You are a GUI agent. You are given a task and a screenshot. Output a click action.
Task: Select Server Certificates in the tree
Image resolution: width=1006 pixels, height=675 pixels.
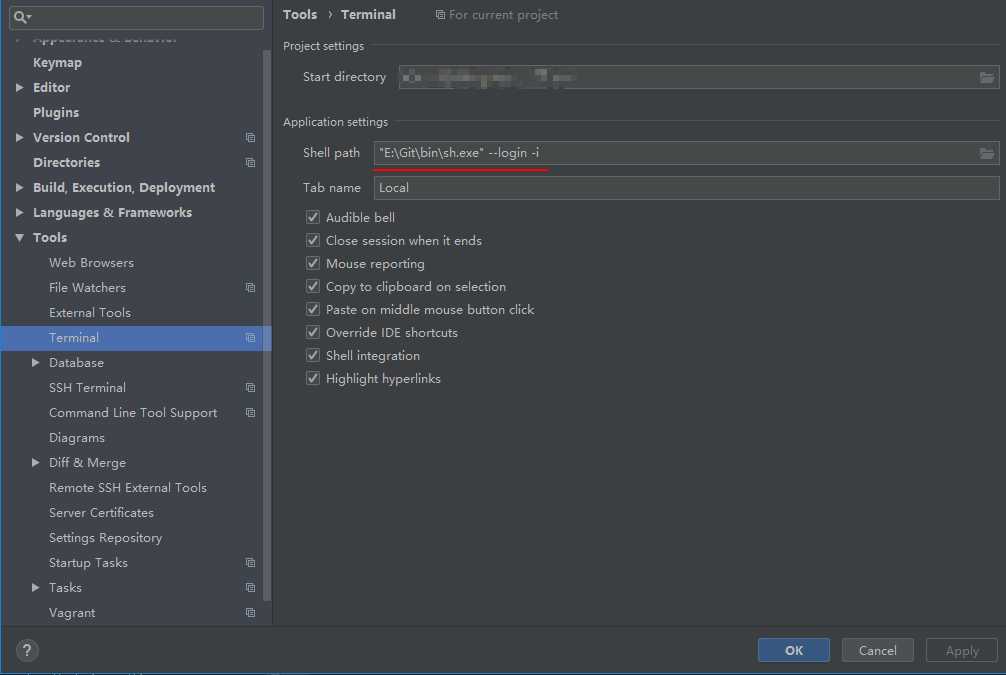(101, 513)
